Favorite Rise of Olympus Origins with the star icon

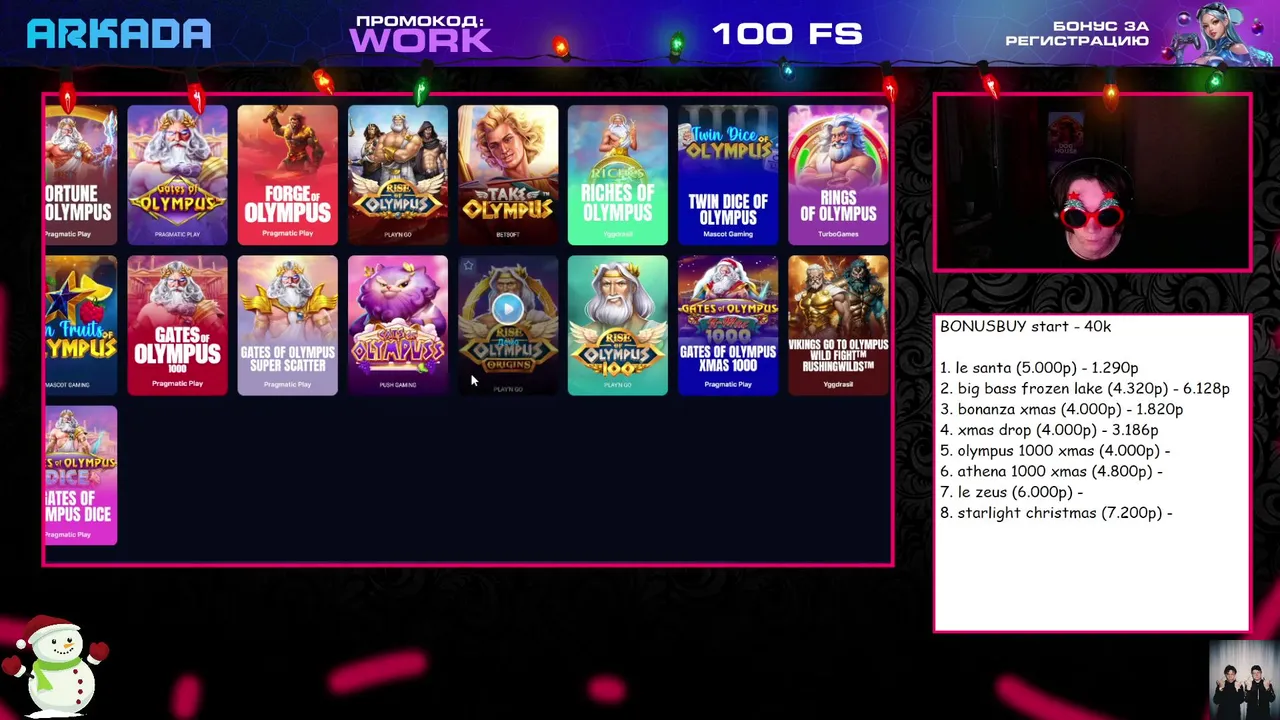click(x=468, y=266)
